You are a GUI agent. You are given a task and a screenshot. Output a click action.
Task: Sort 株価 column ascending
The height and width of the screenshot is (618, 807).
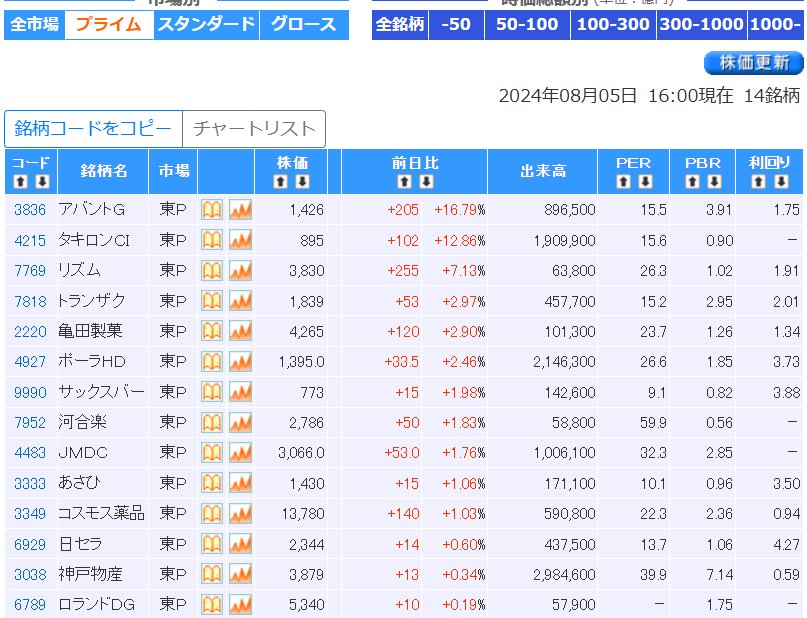tap(280, 182)
